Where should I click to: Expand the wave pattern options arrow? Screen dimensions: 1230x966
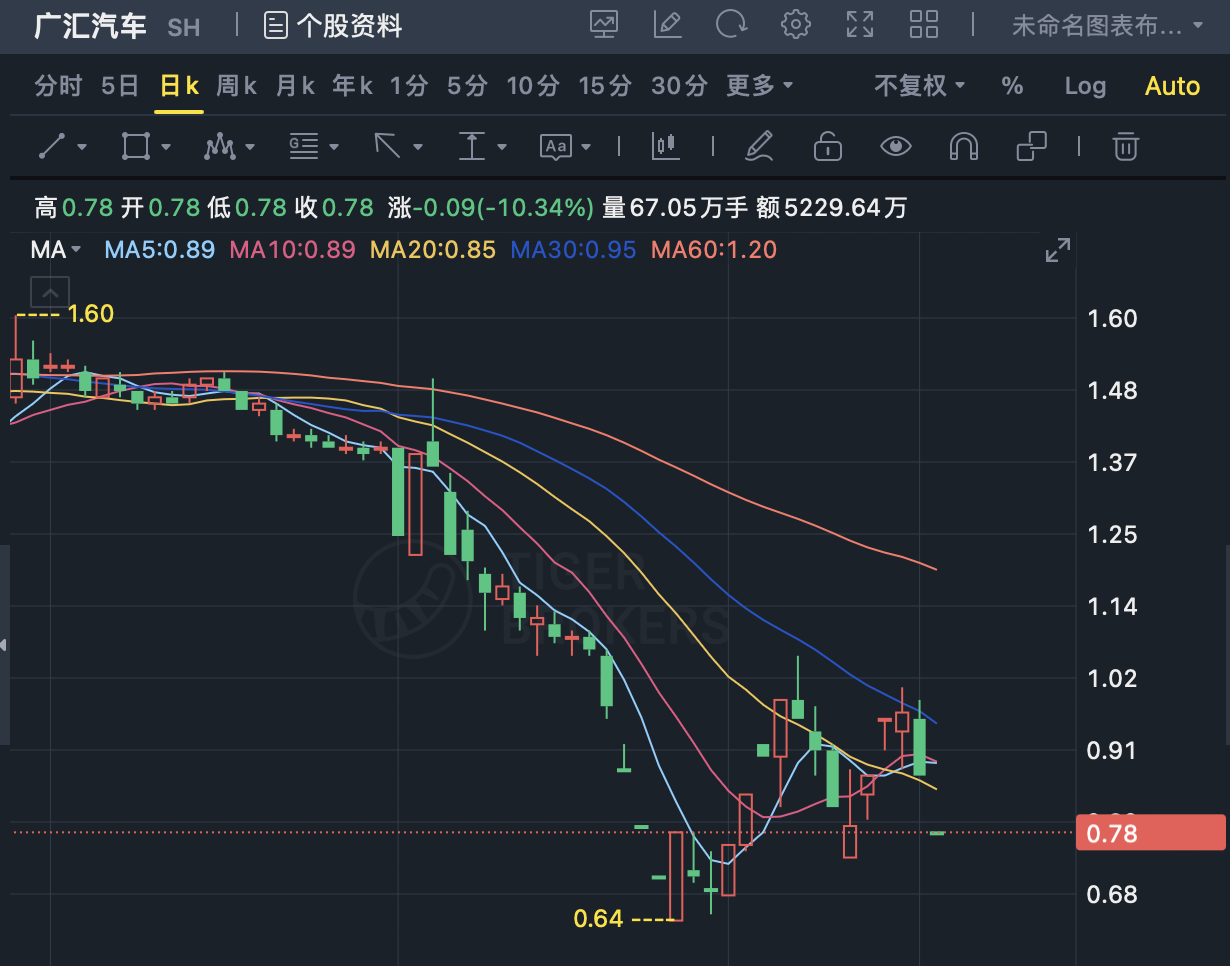(250, 147)
